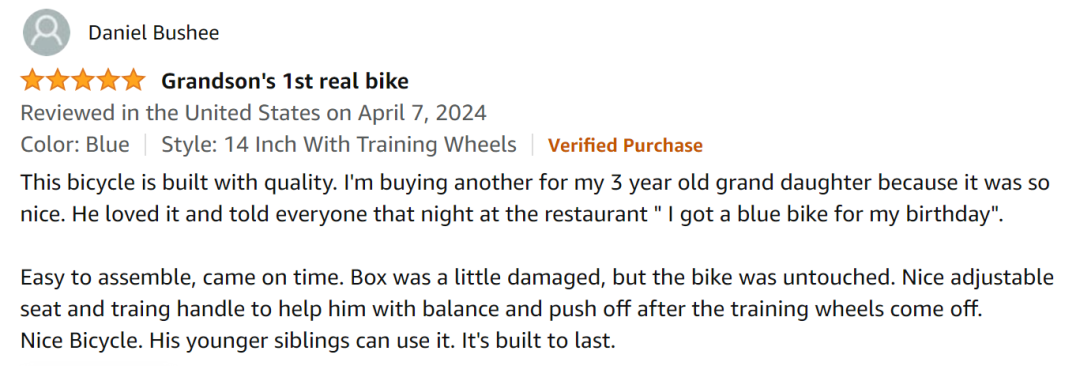
Task: Click Style: 14 Inch With Training Wheels
Action: pyautogui.click(x=339, y=145)
